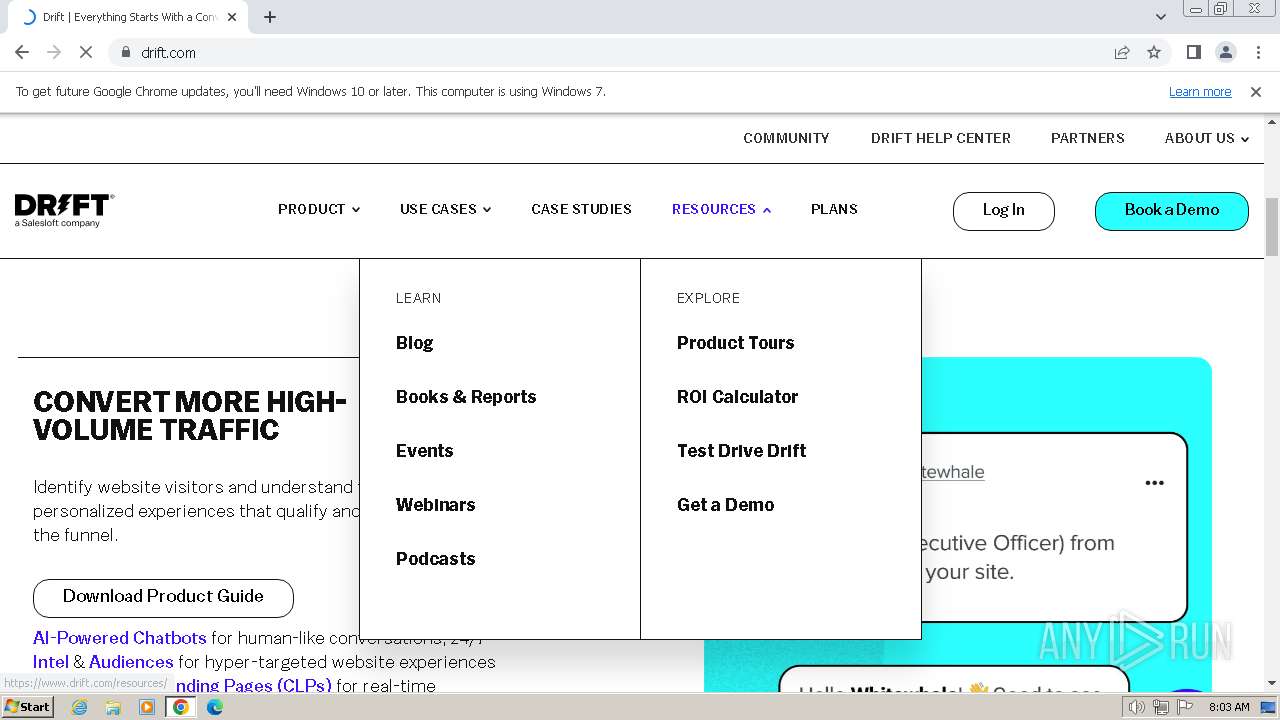Open Action Center flag icon
Viewport: 1280px width, 720px height.
[1184, 707]
